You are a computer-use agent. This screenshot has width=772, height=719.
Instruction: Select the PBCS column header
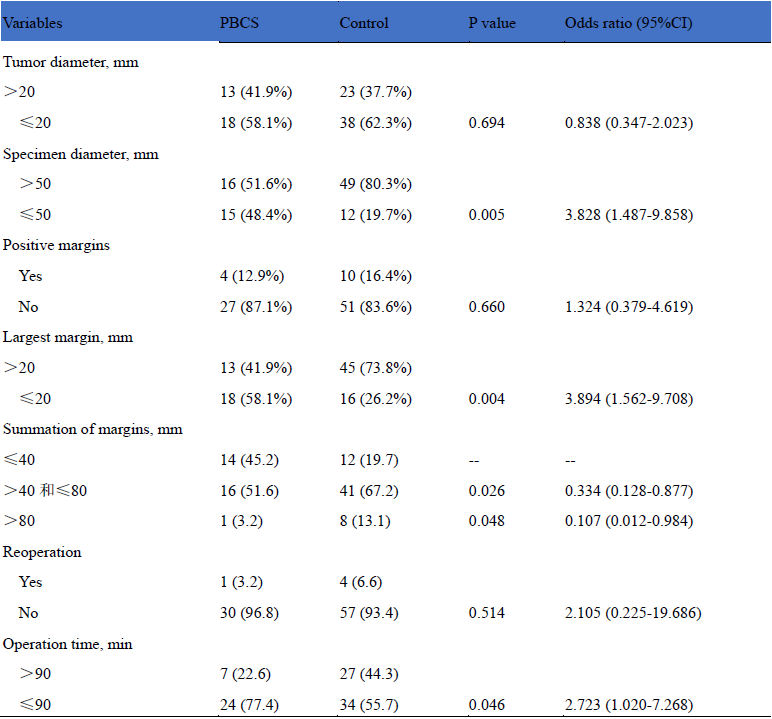pos(239,22)
